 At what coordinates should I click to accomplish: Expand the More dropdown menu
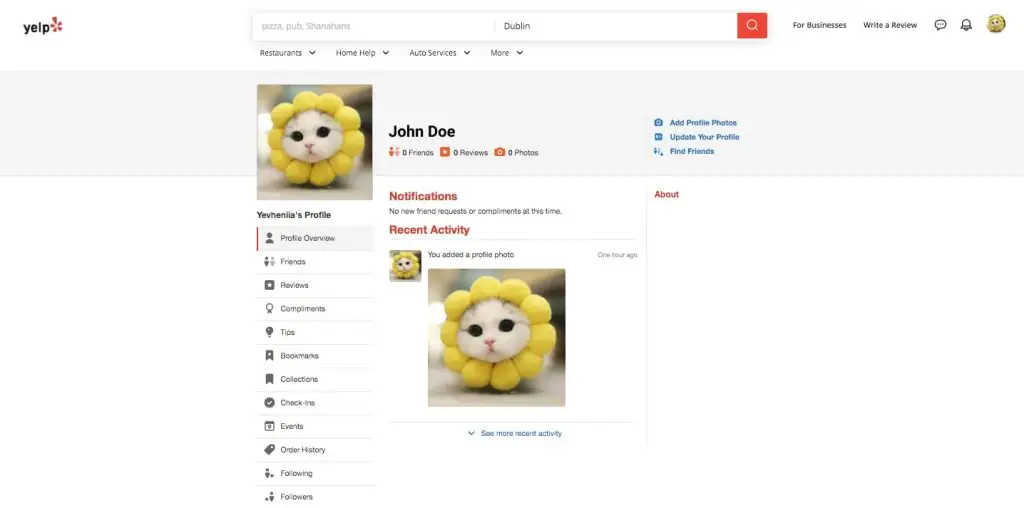pyautogui.click(x=507, y=53)
